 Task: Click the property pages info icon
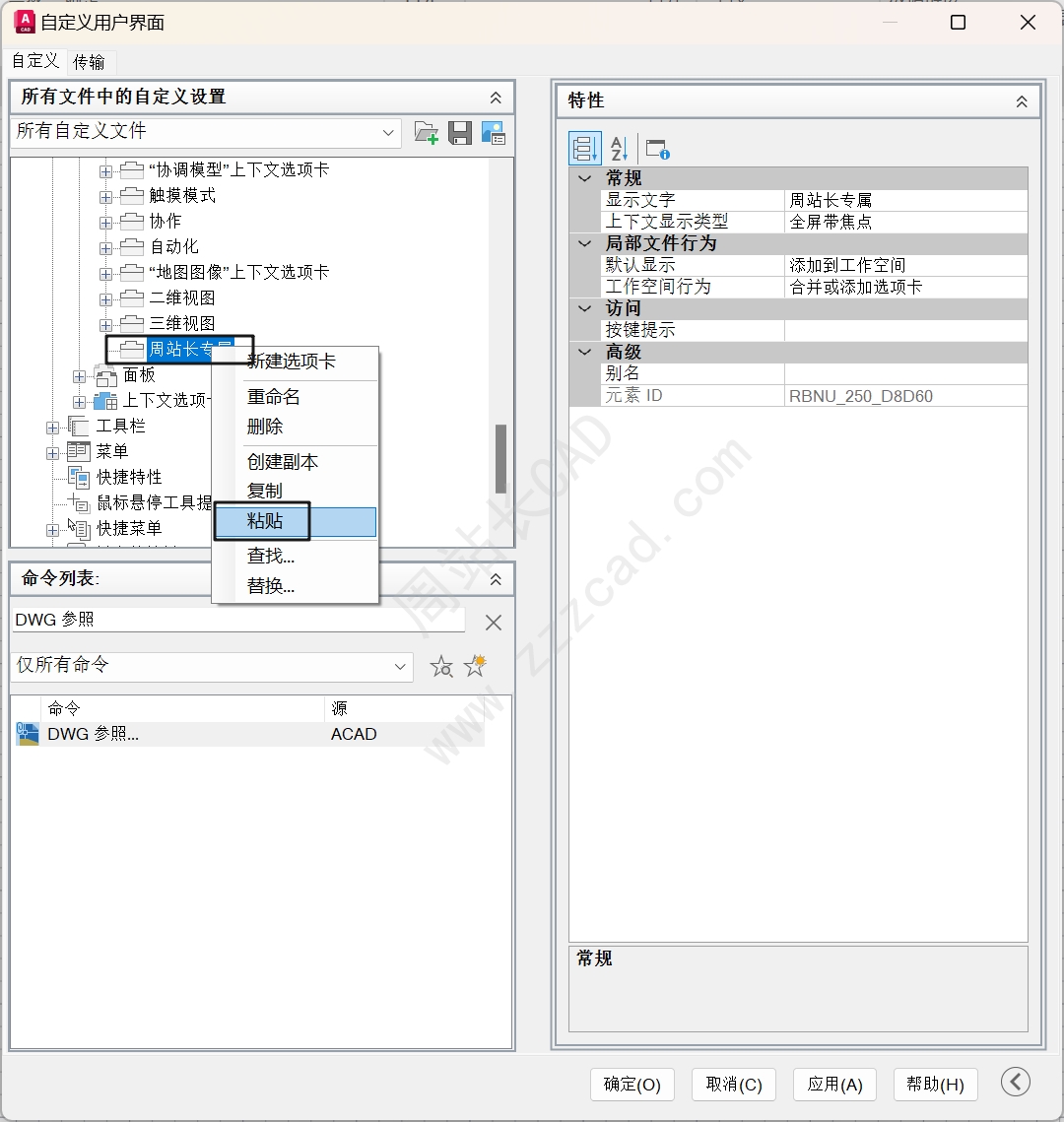[657, 149]
